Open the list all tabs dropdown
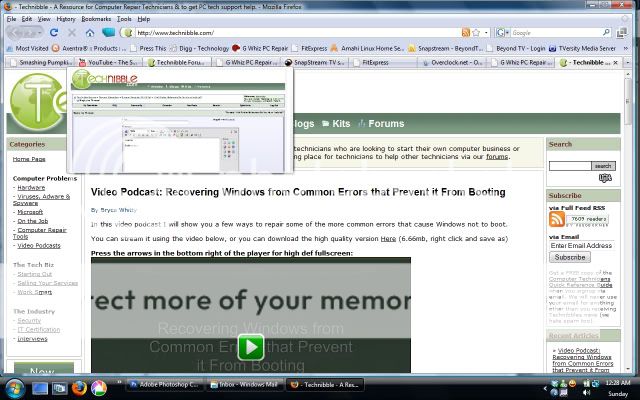Image resolution: width=640 pixels, height=400 pixels. coord(628,62)
